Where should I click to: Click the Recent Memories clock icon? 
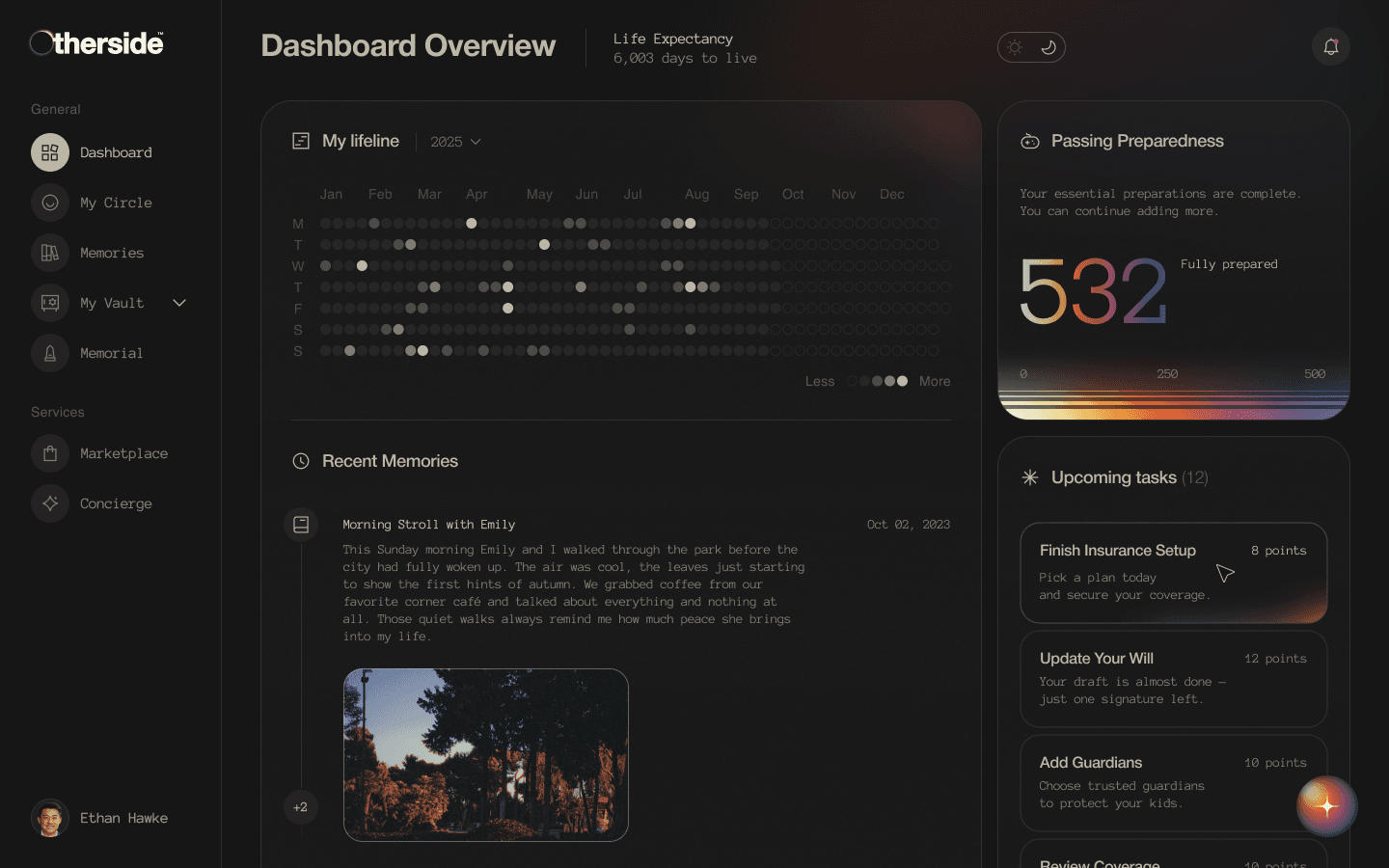(x=301, y=461)
